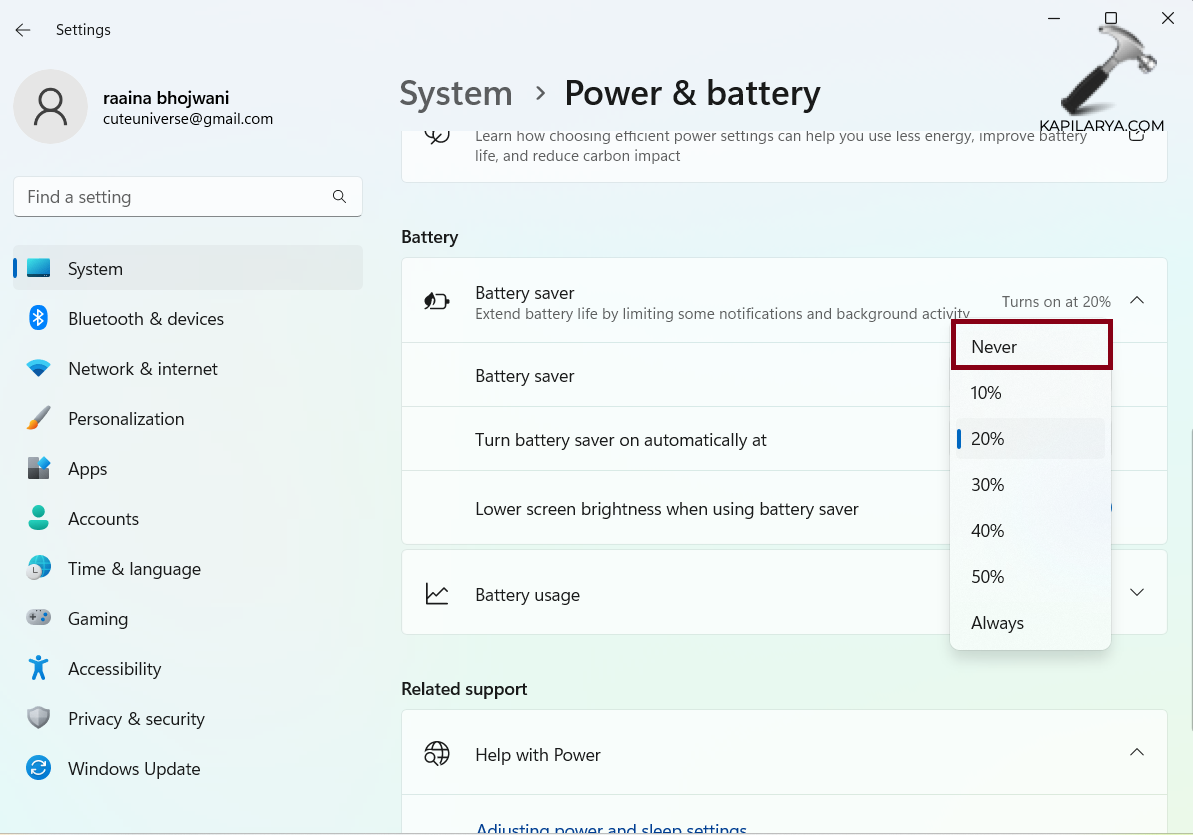Open Privacy & security settings
Image resolution: width=1193 pixels, height=835 pixels.
coord(136,719)
